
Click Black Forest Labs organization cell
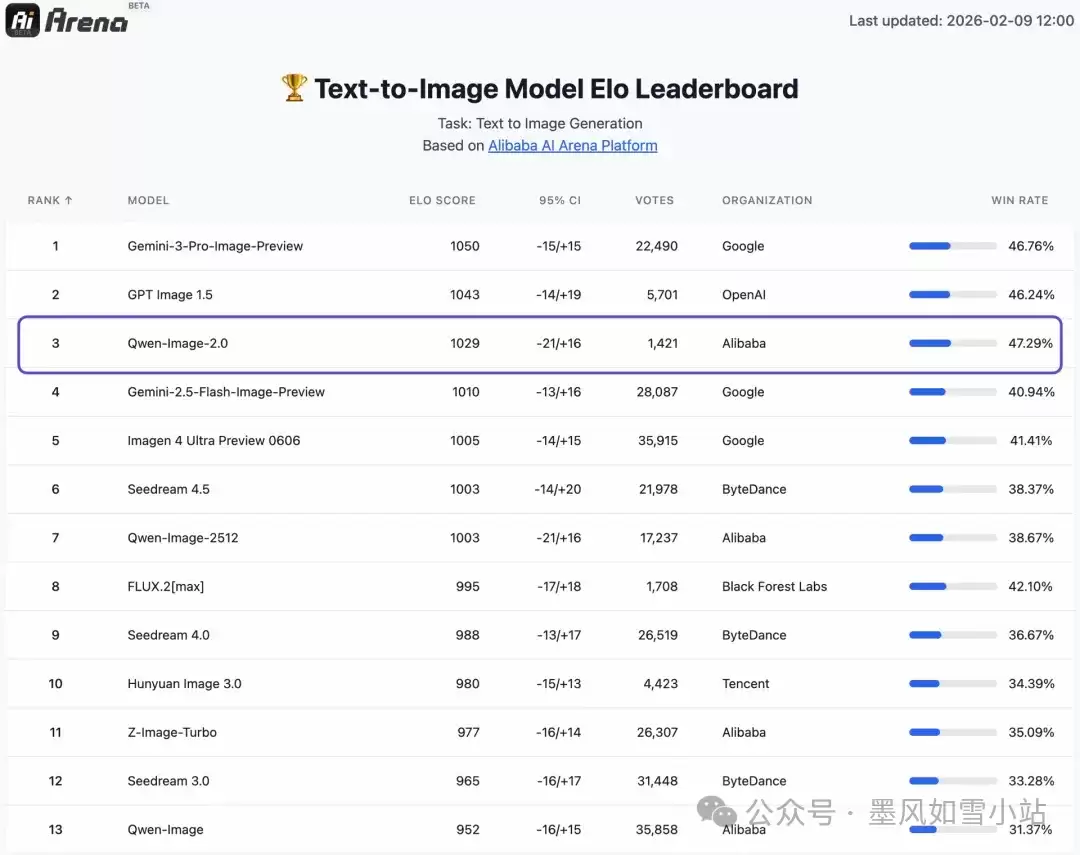(x=774, y=587)
